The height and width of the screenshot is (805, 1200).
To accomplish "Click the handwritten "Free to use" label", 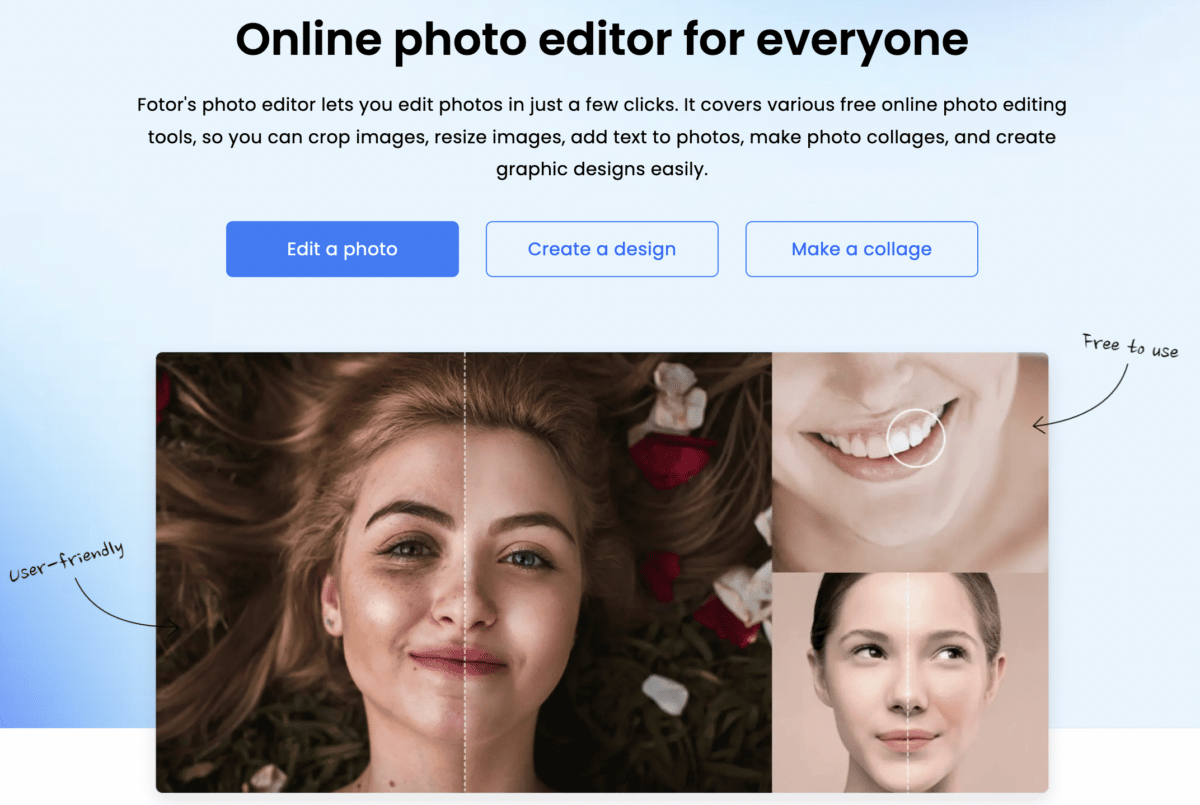I will pos(1130,346).
